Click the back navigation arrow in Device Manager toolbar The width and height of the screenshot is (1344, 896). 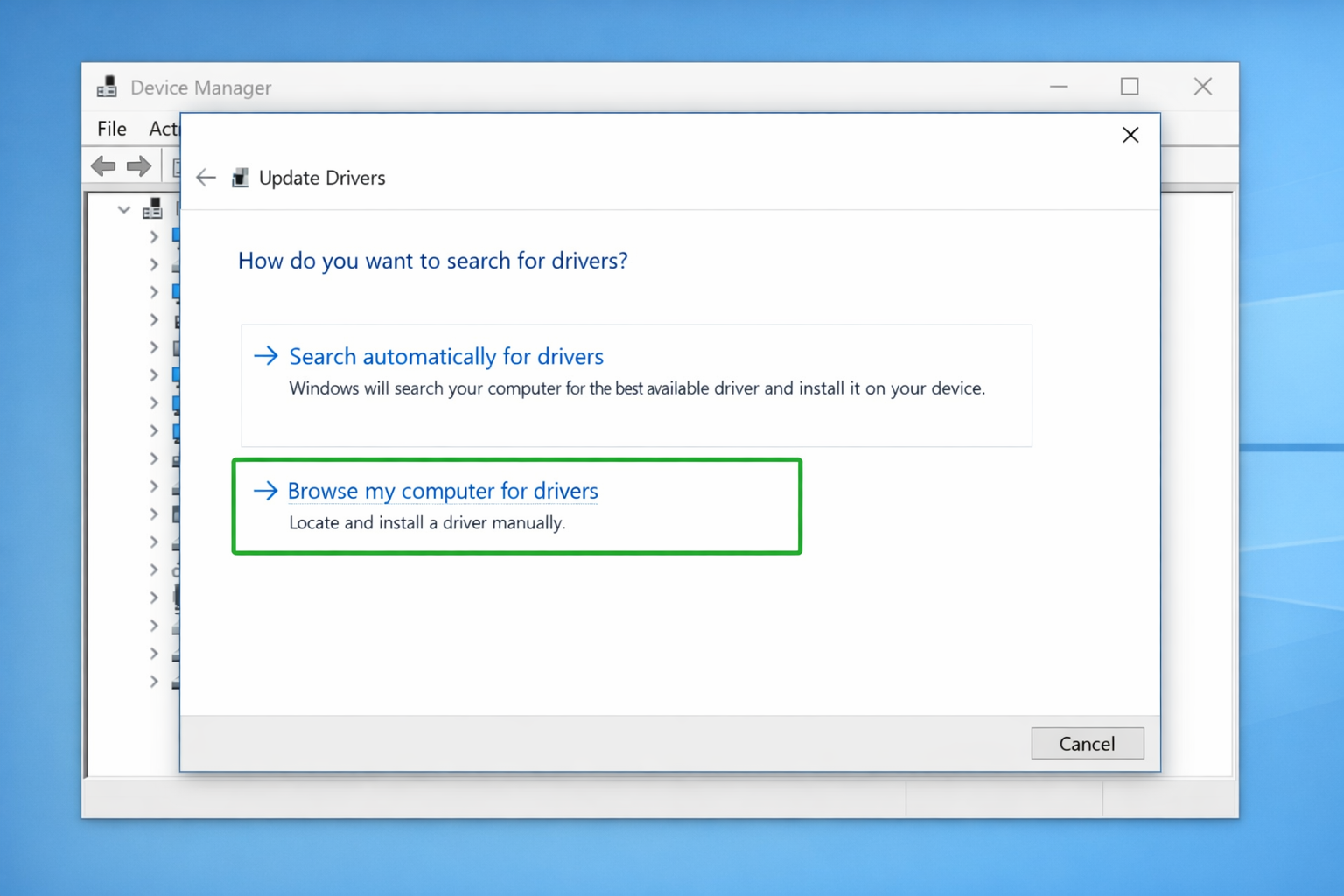click(102, 165)
